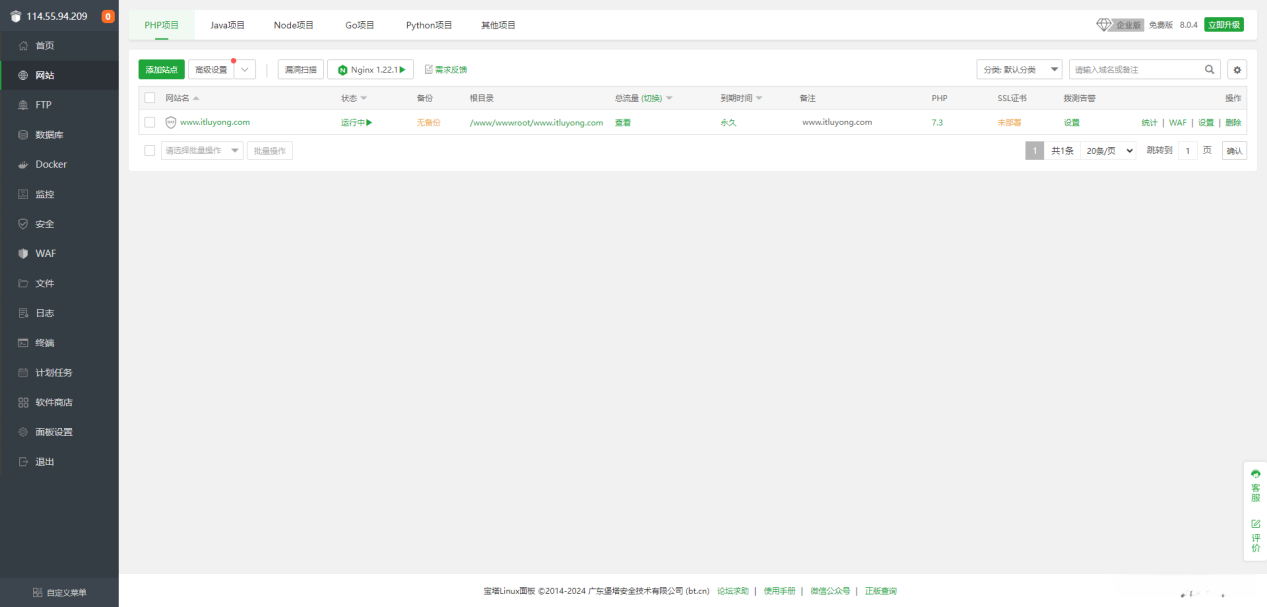Click the 批量操作 button
Image resolution: width=1267 pixels, height=607 pixels.
coord(270,150)
